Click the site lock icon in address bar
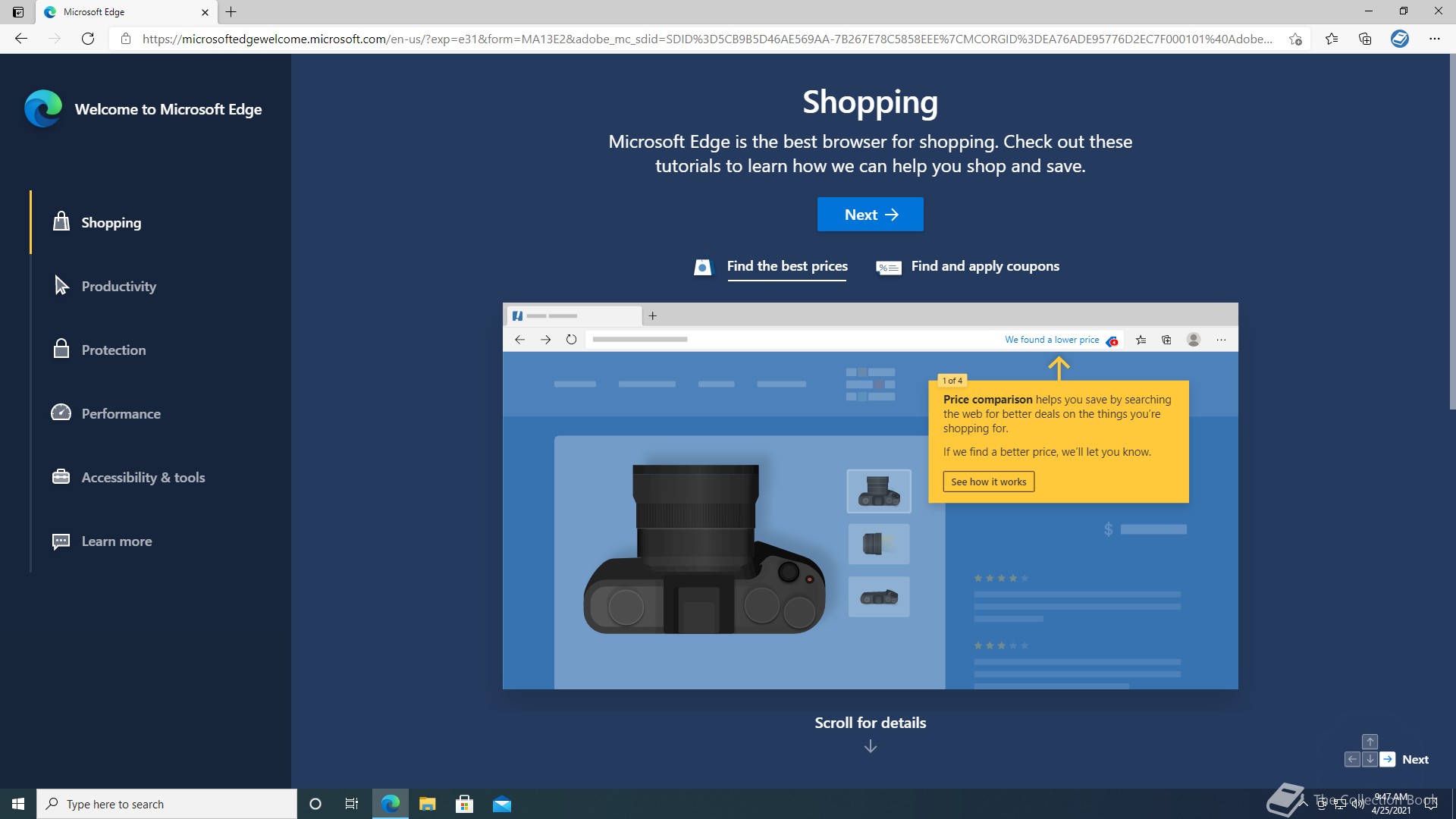This screenshot has height=819, width=1456. point(126,39)
